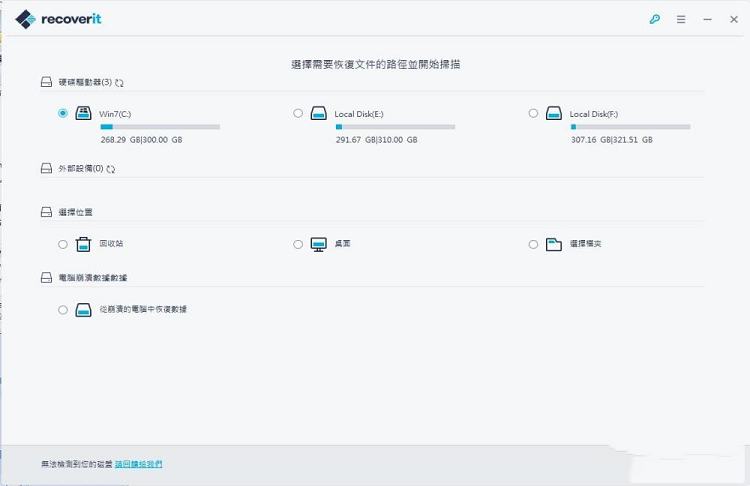The height and width of the screenshot is (486, 750).
Task: Click the Win7(C:) drive icon
Action: (83, 113)
